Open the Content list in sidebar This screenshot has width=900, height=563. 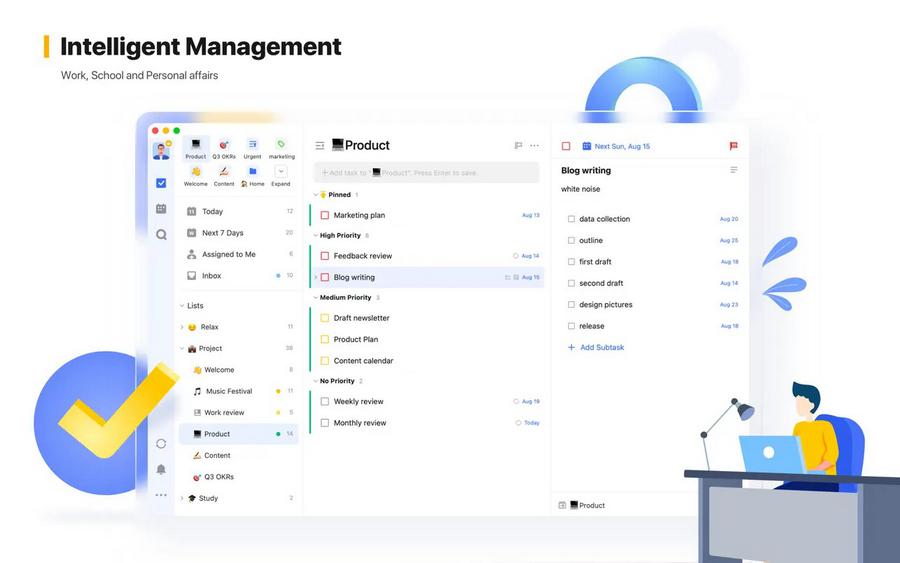pyautogui.click(x=239, y=456)
